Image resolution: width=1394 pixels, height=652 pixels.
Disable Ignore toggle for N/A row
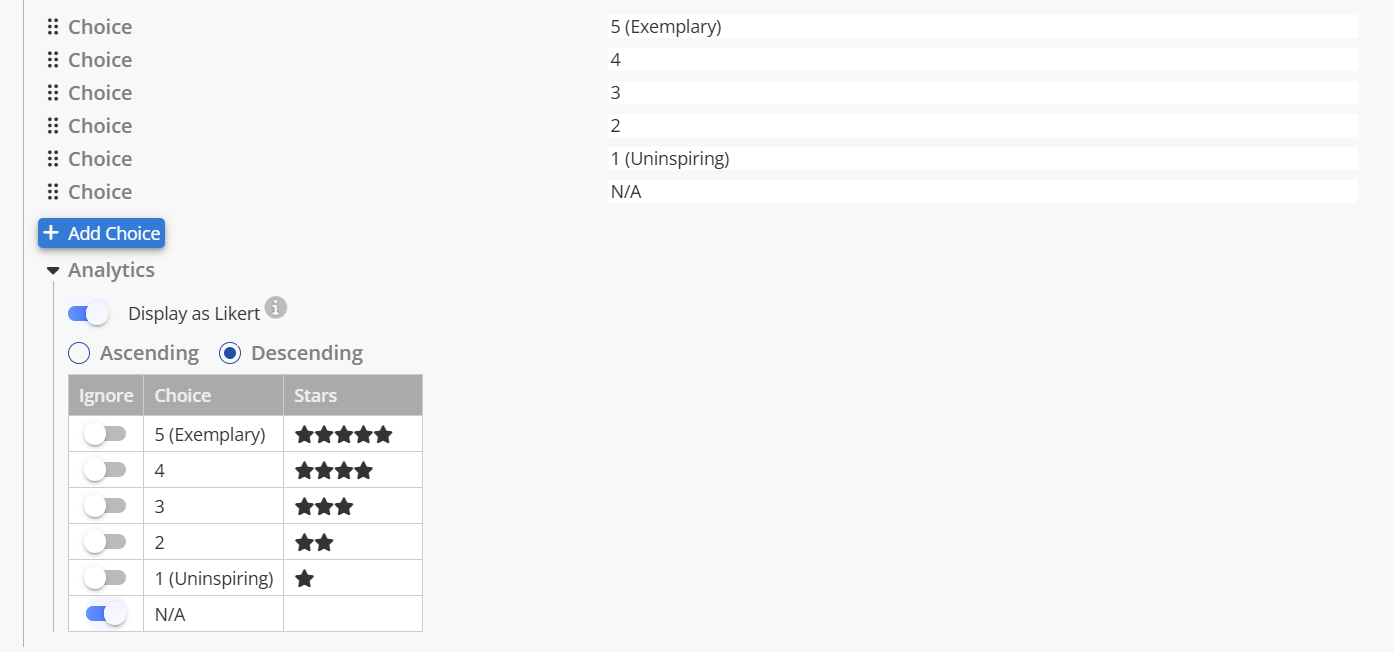106,614
